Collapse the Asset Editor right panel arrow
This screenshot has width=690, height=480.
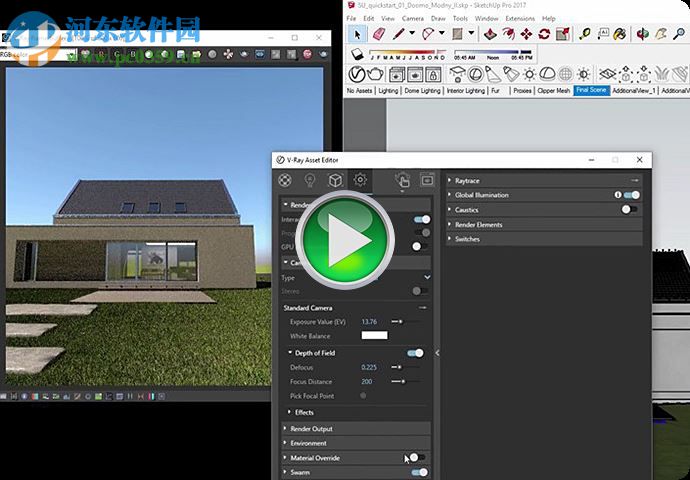coord(437,353)
